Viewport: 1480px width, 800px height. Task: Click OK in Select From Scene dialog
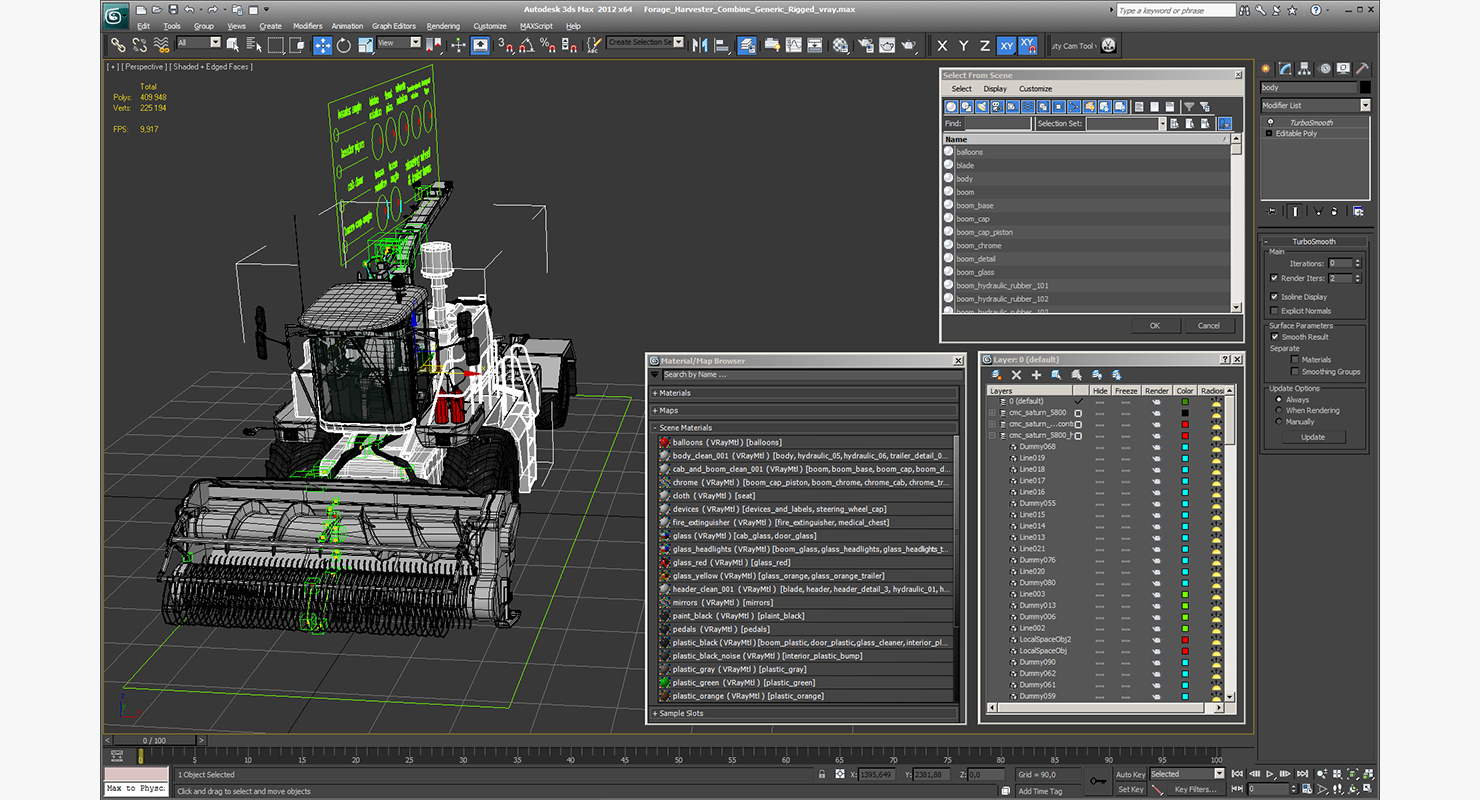coord(1155,325)
